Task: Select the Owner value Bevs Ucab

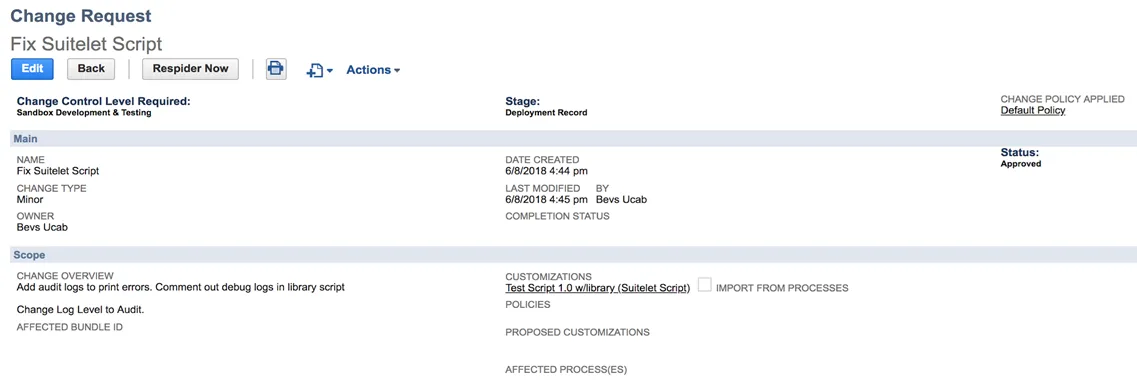Action: (x=41, y=228)
